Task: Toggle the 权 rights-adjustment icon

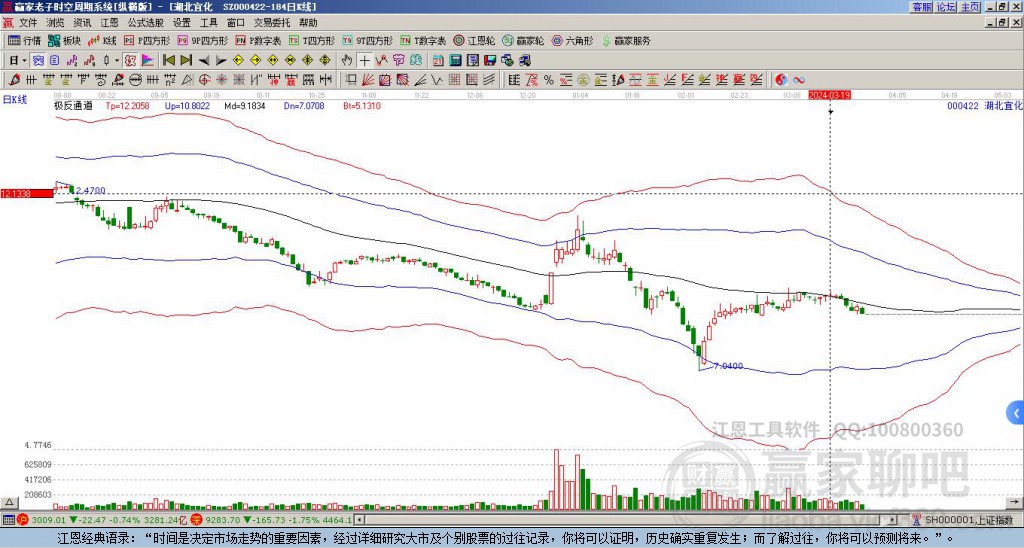Action: [131, 60]
